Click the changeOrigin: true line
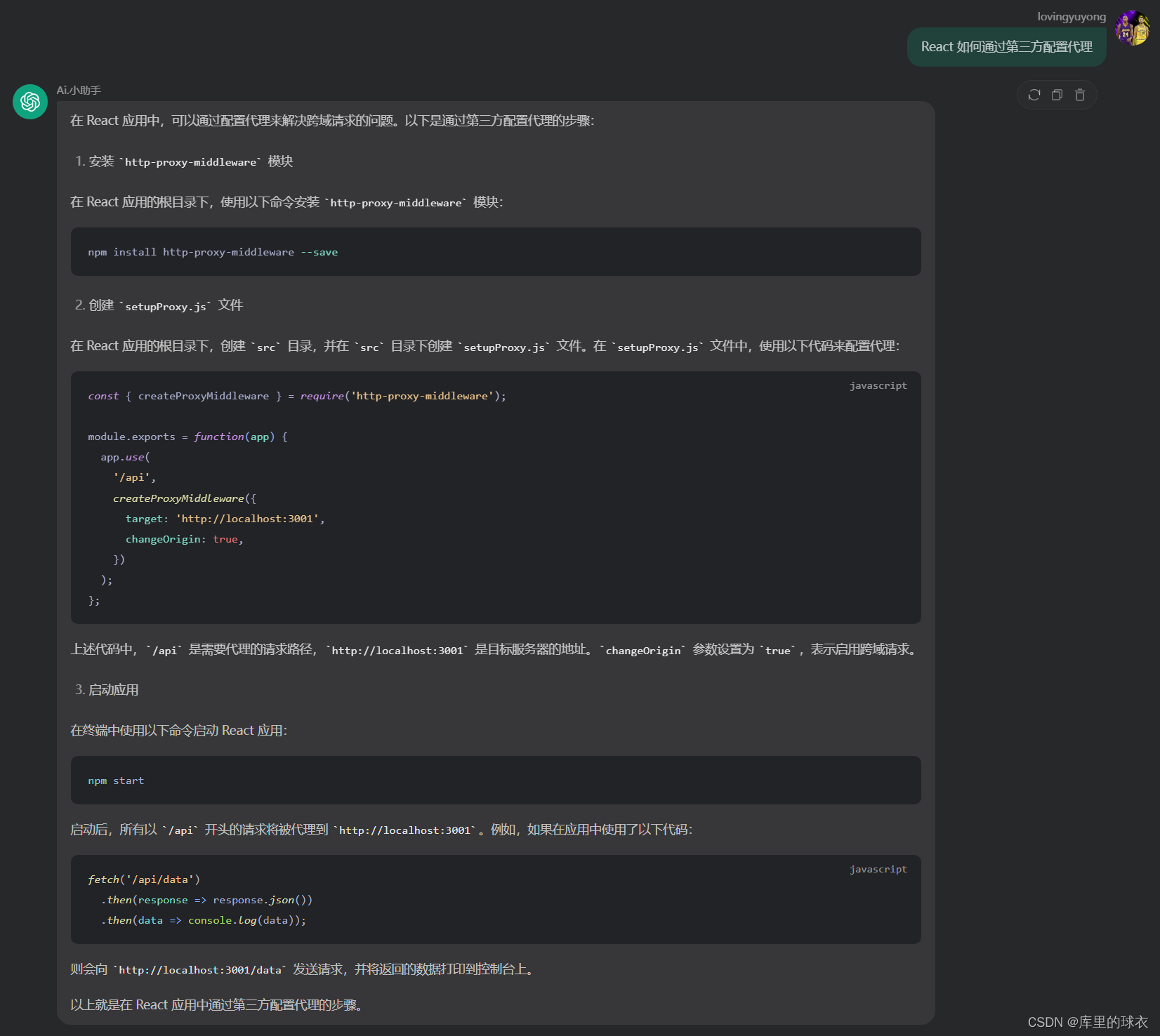The image size is (1160, 1036). point(184,539)
